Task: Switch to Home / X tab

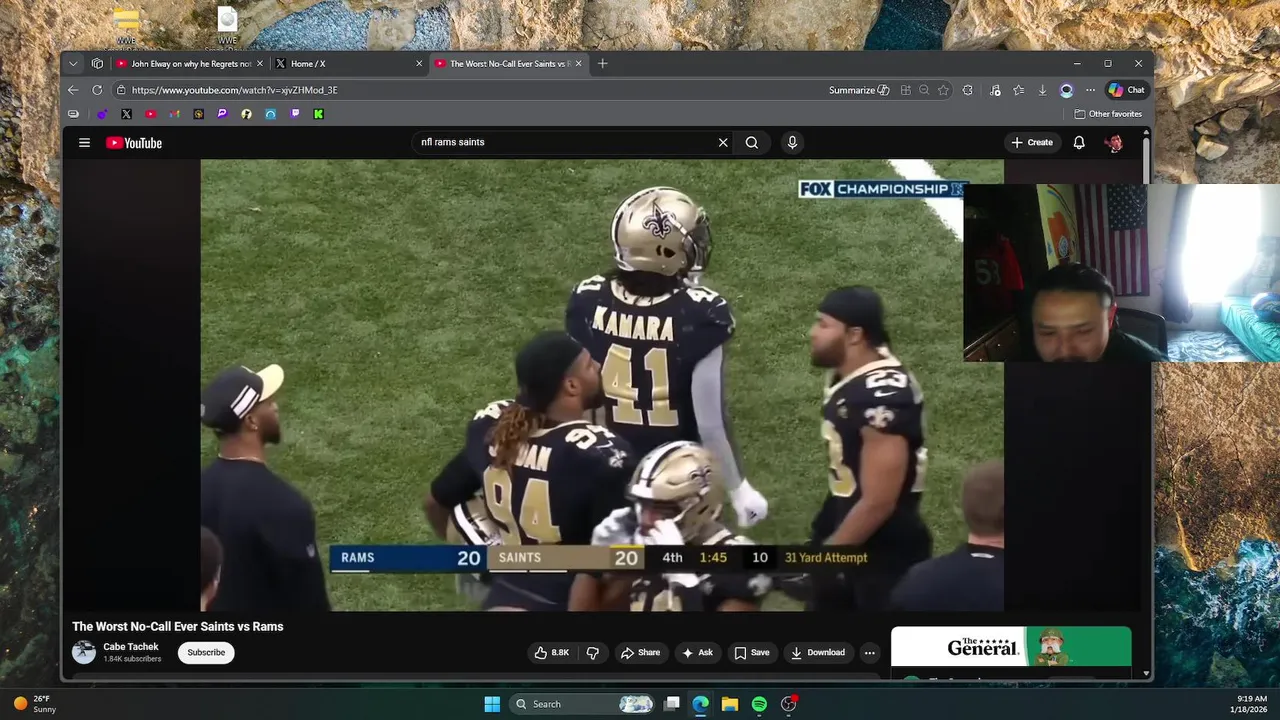Action: coord(347,64)
